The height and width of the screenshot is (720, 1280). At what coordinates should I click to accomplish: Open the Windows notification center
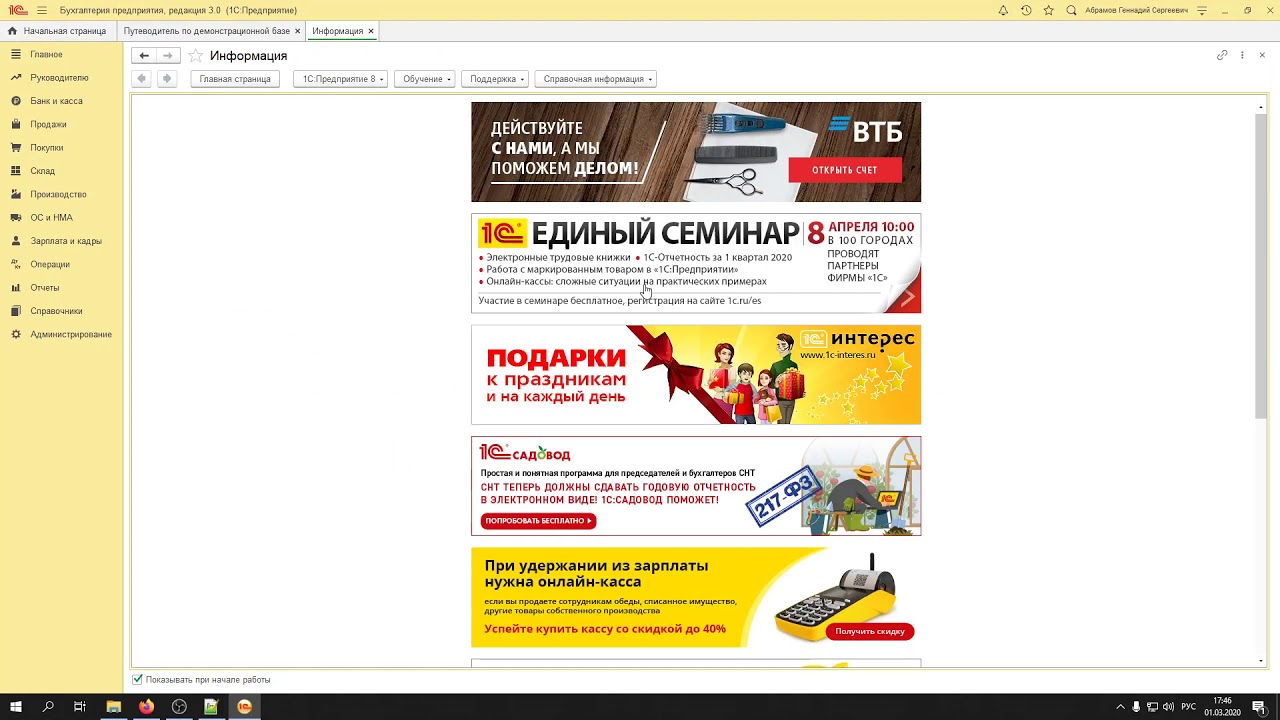point(1260,707)
